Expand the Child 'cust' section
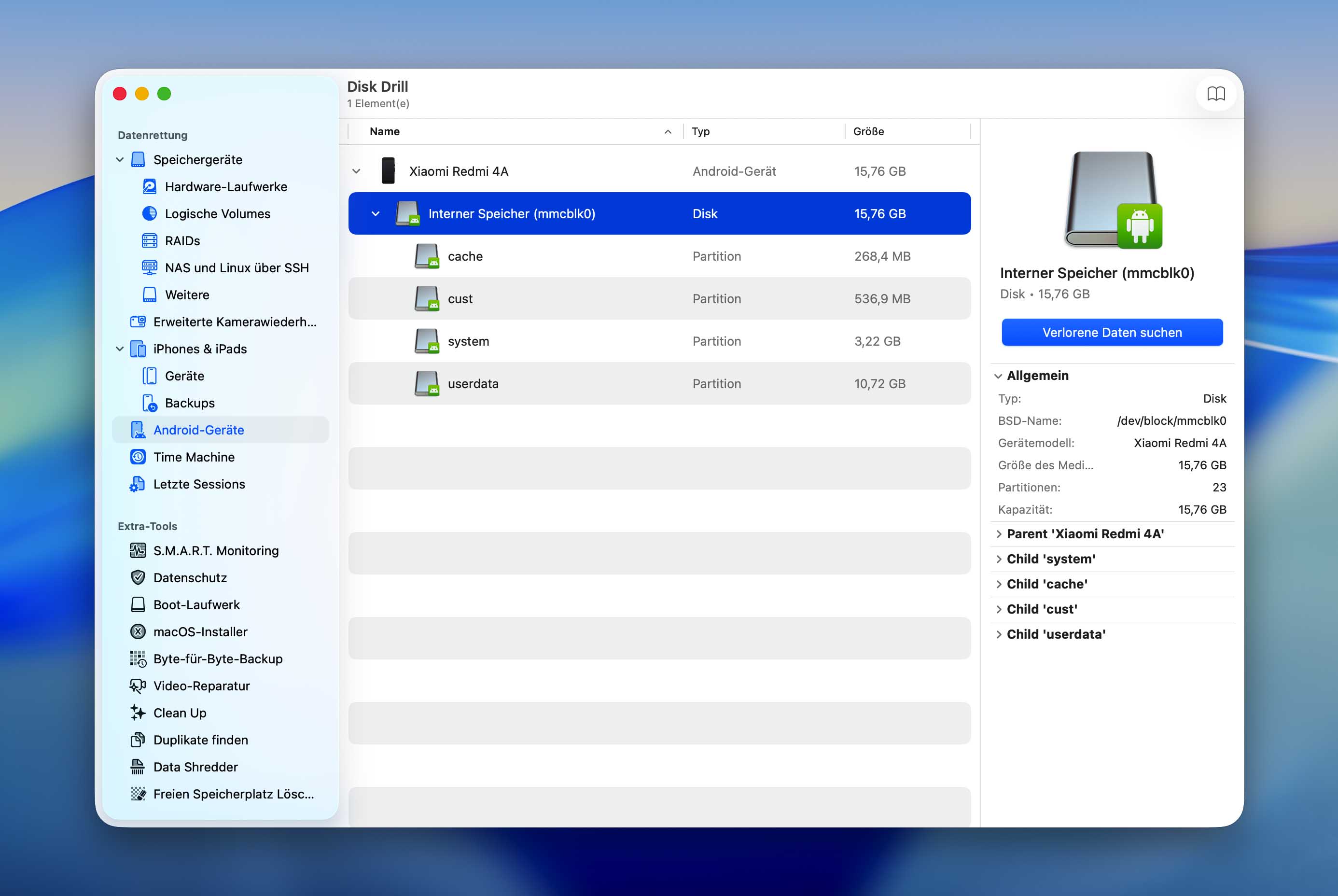This screenshot has width=1338, height=896. pos(999,609)
